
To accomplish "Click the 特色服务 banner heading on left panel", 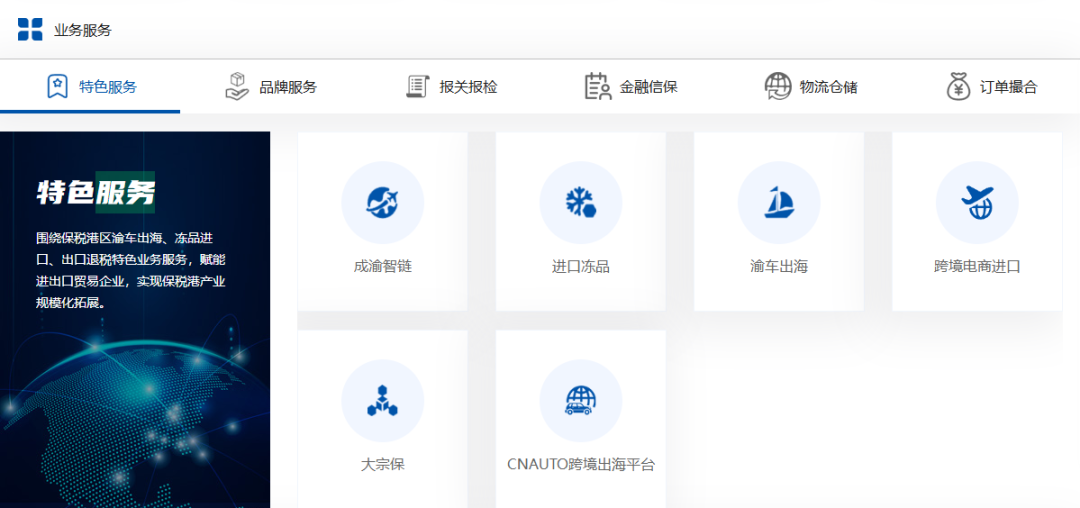I will (x=96, y=192).
